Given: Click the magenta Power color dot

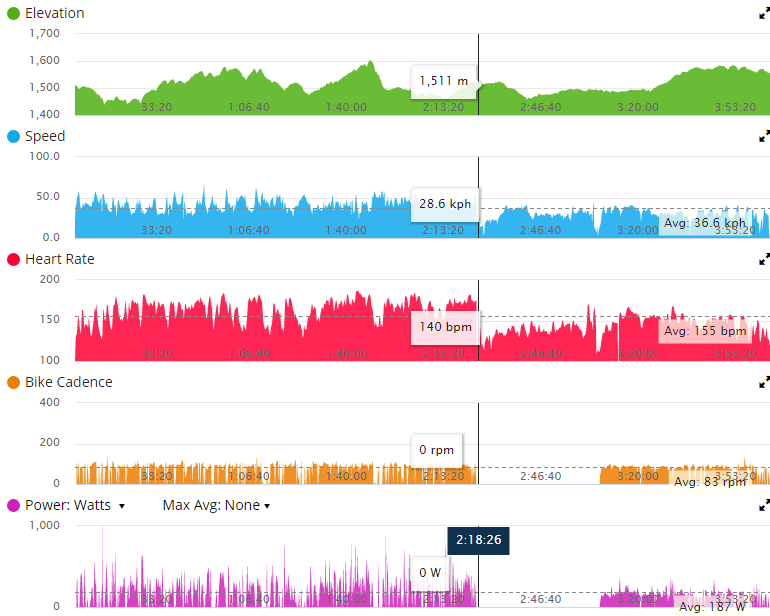Looking at the screenshot, I should [x=14, y=506].
